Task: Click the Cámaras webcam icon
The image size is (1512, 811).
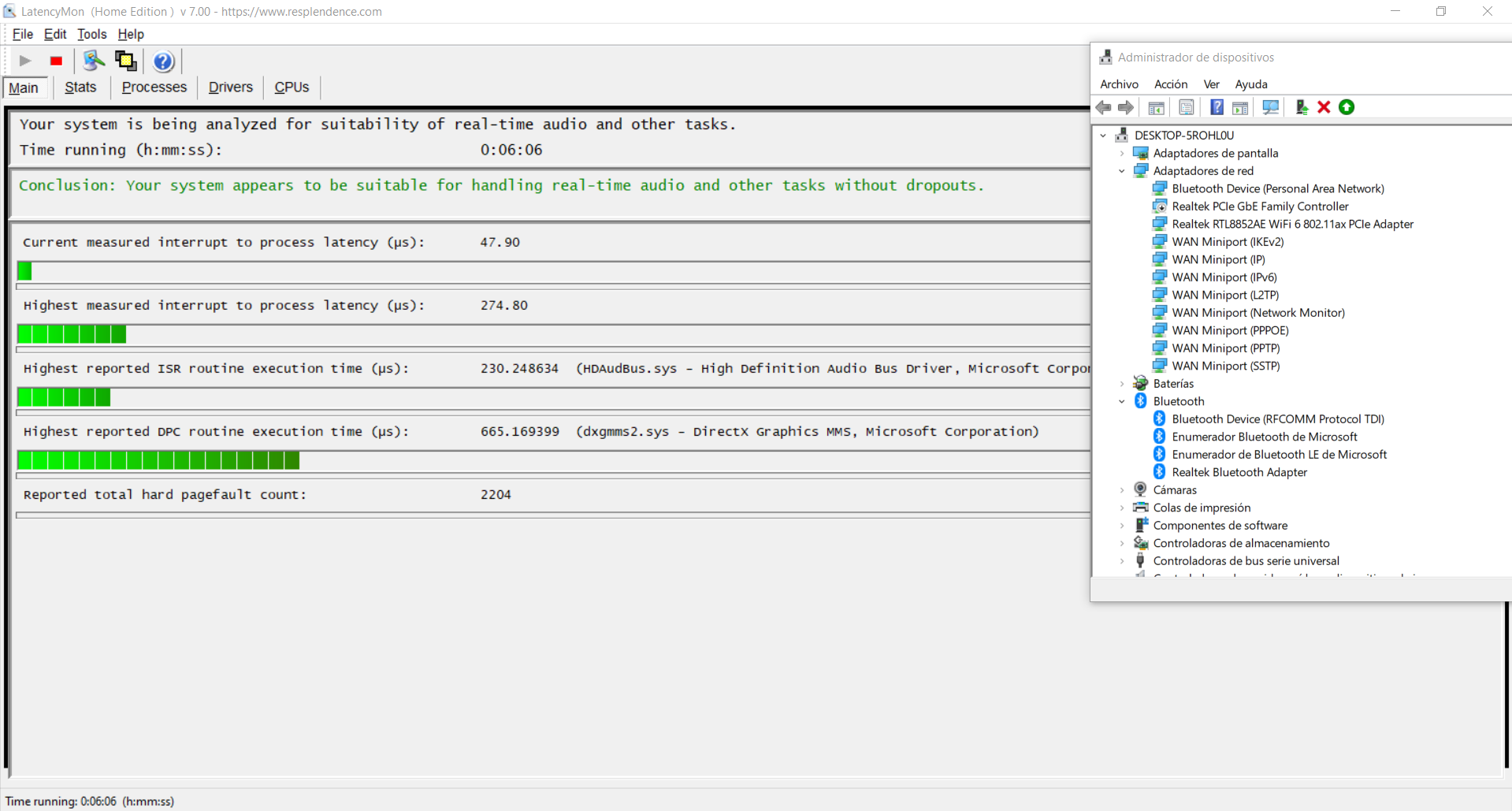Action: point(1140,489)
